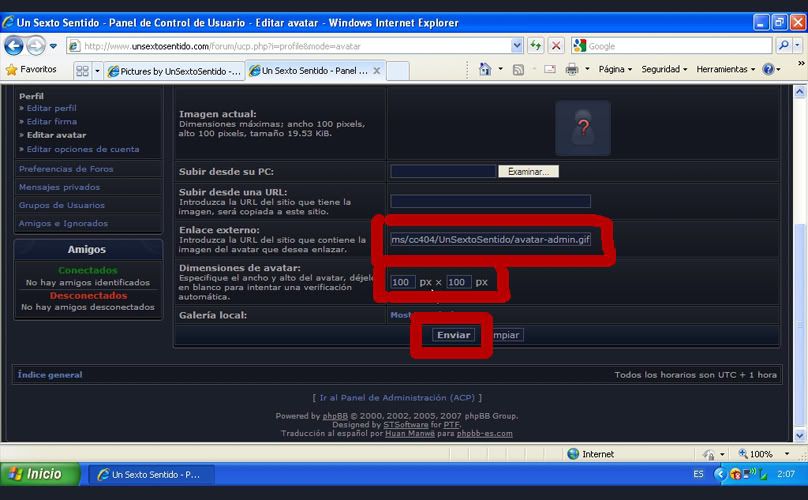This screenshot has width=808, height=500.
Task: Open Ir al Panel de Administración (ACP)
Action: [x=397, y=398]
